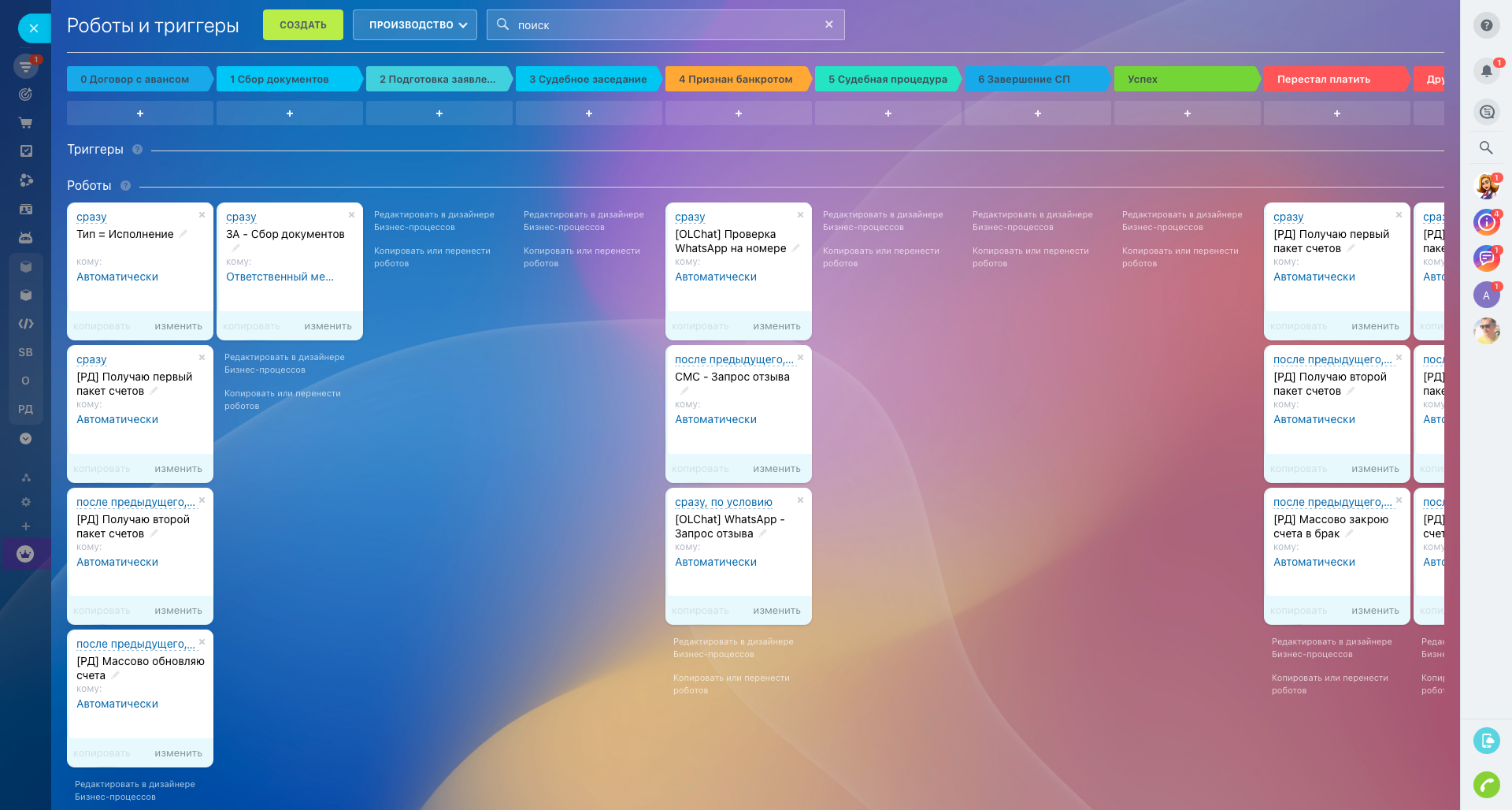Open the robot head icon in left sidebar
Screen dimensions: 1512x810
click(26, 237)
